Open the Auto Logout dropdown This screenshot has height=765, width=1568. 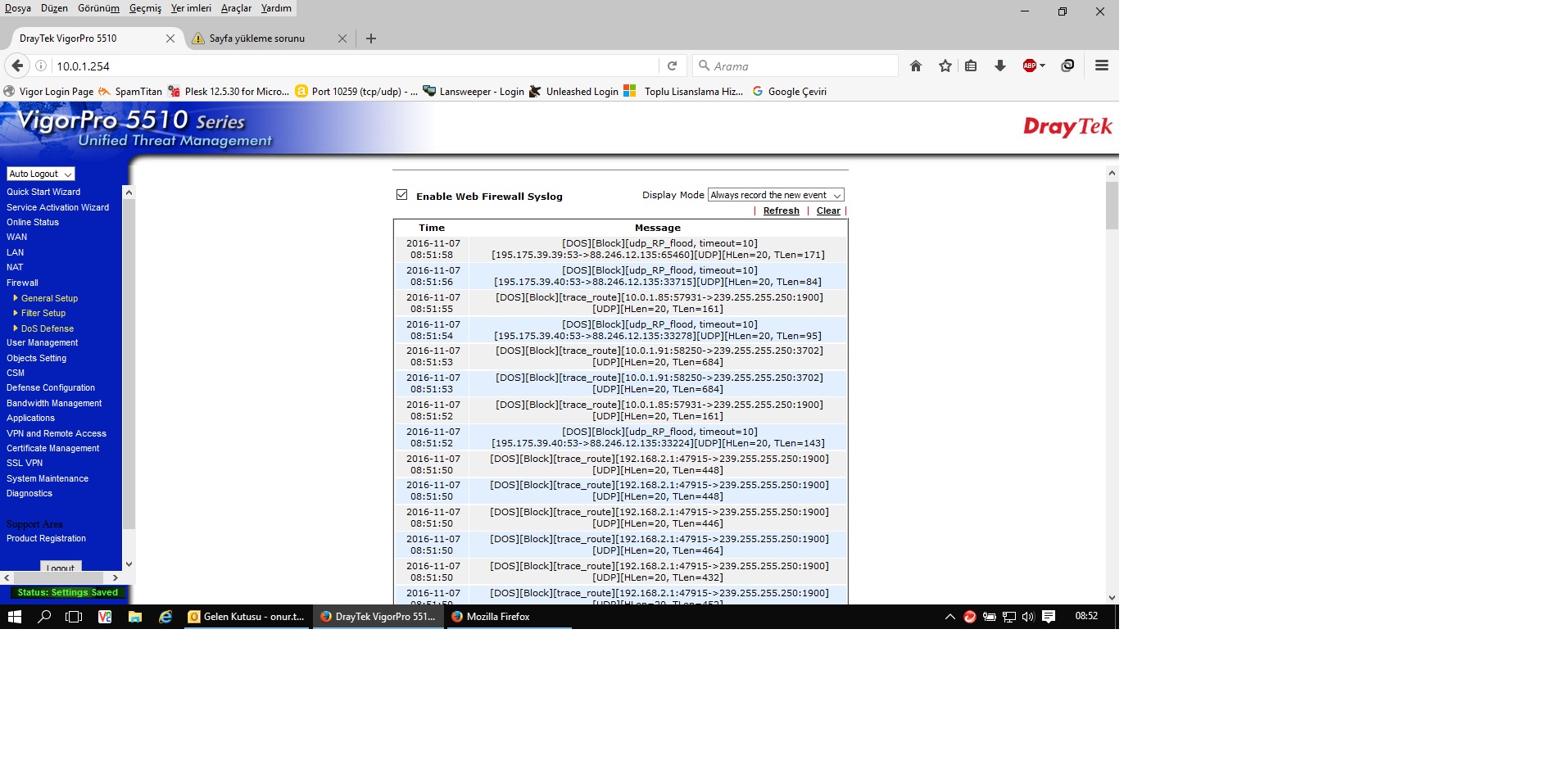(40, 174)
